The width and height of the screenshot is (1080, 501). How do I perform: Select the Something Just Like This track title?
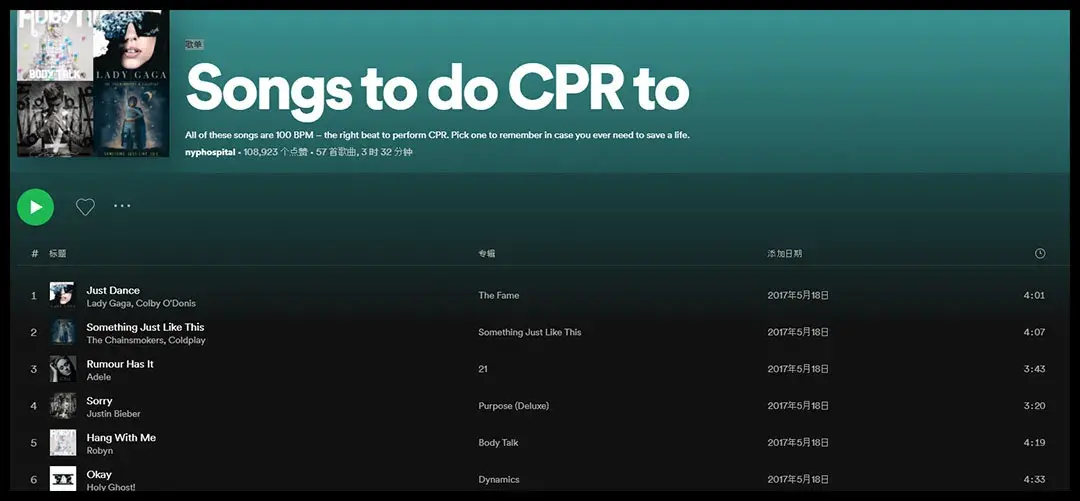145,327
